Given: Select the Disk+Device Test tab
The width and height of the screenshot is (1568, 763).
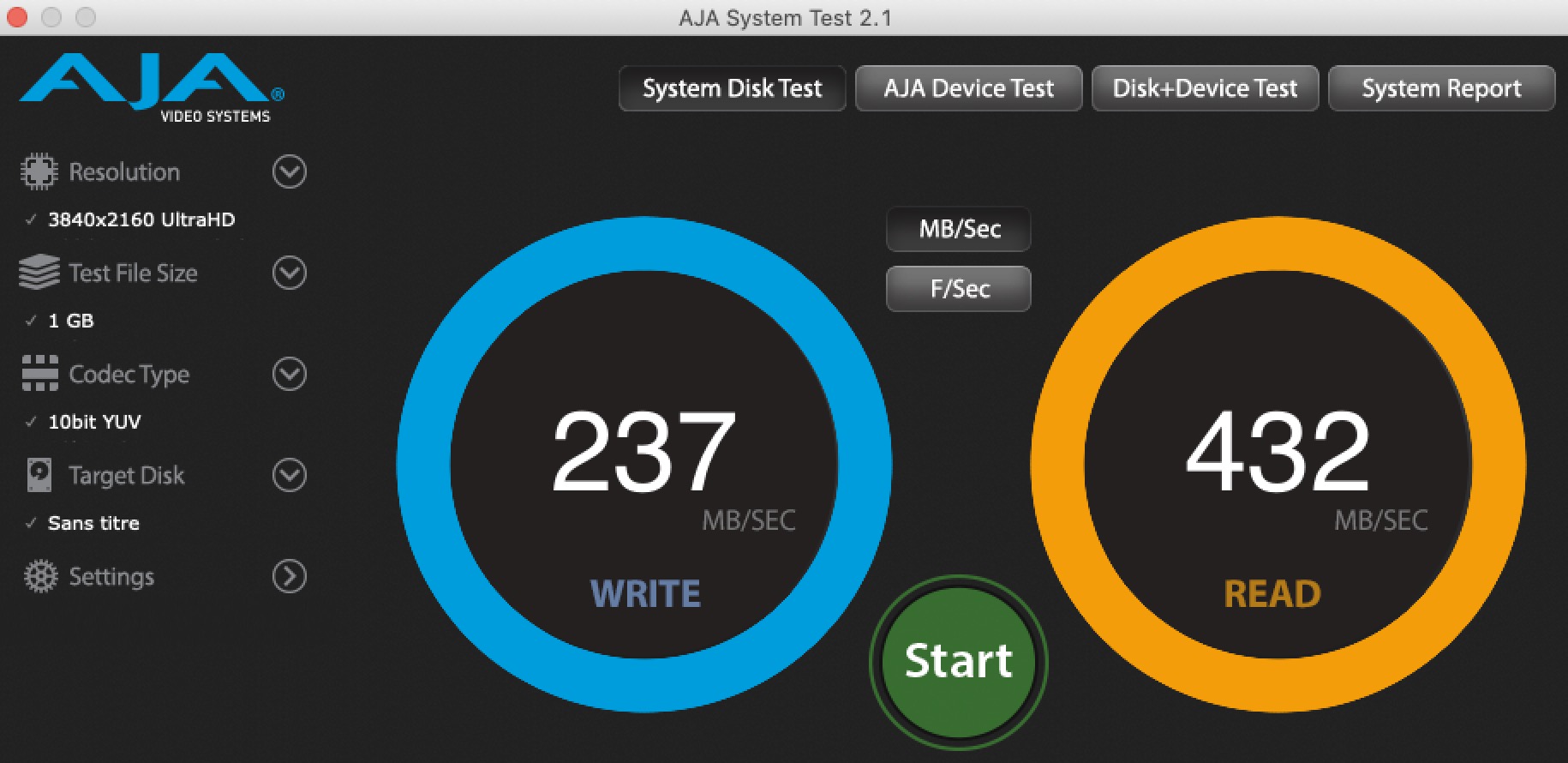Looking at the screenshot, I should tap(1206, 88).
